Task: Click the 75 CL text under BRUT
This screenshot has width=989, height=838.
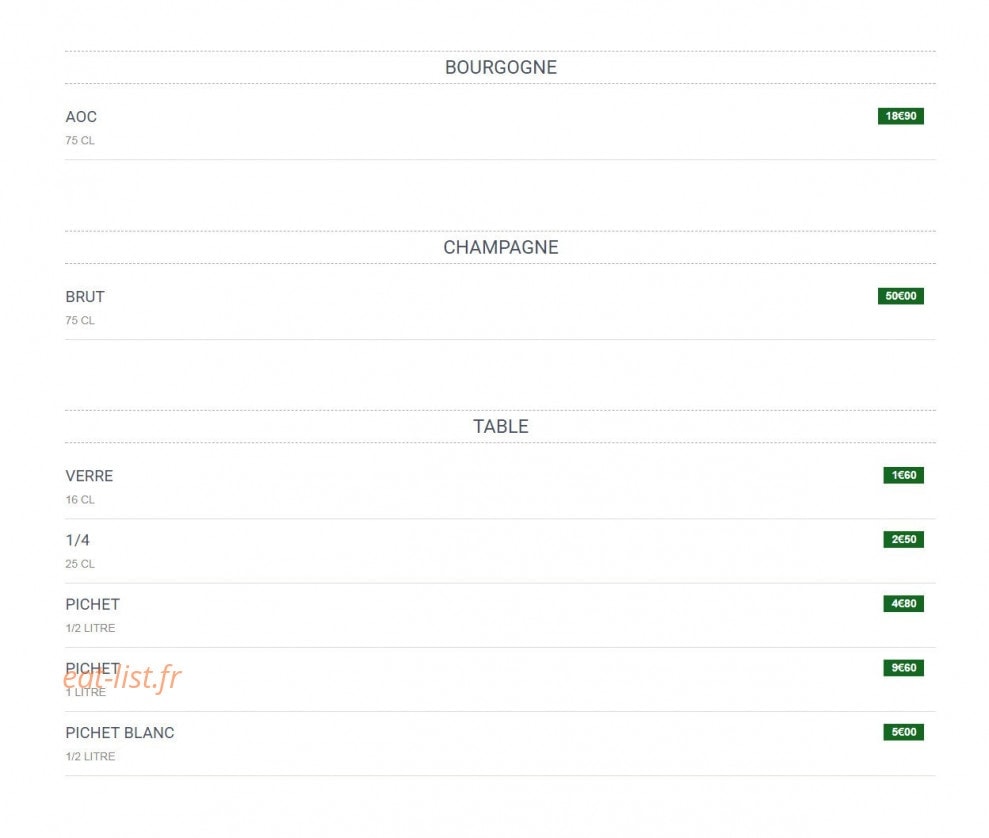Action: (80, 321)
